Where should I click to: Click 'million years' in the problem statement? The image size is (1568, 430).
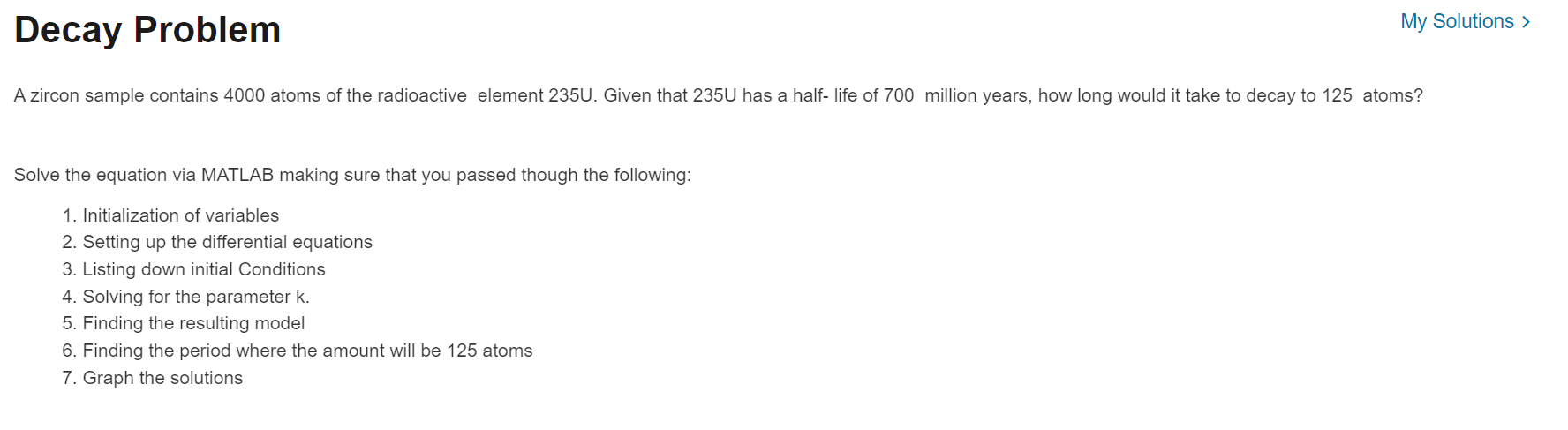[x=978, y=95]
